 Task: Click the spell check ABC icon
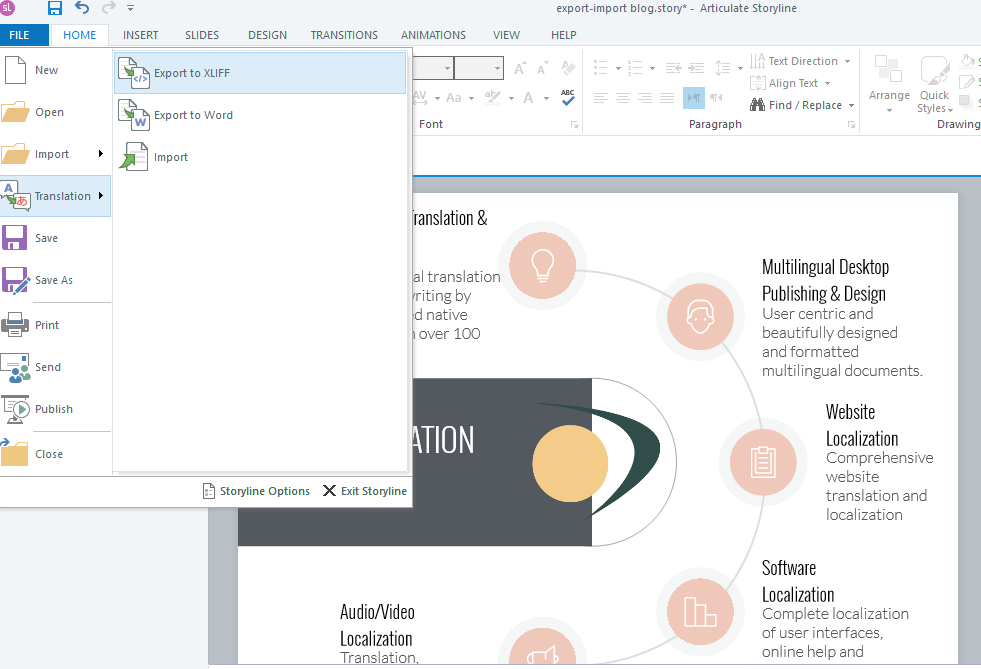click(568, 97)
